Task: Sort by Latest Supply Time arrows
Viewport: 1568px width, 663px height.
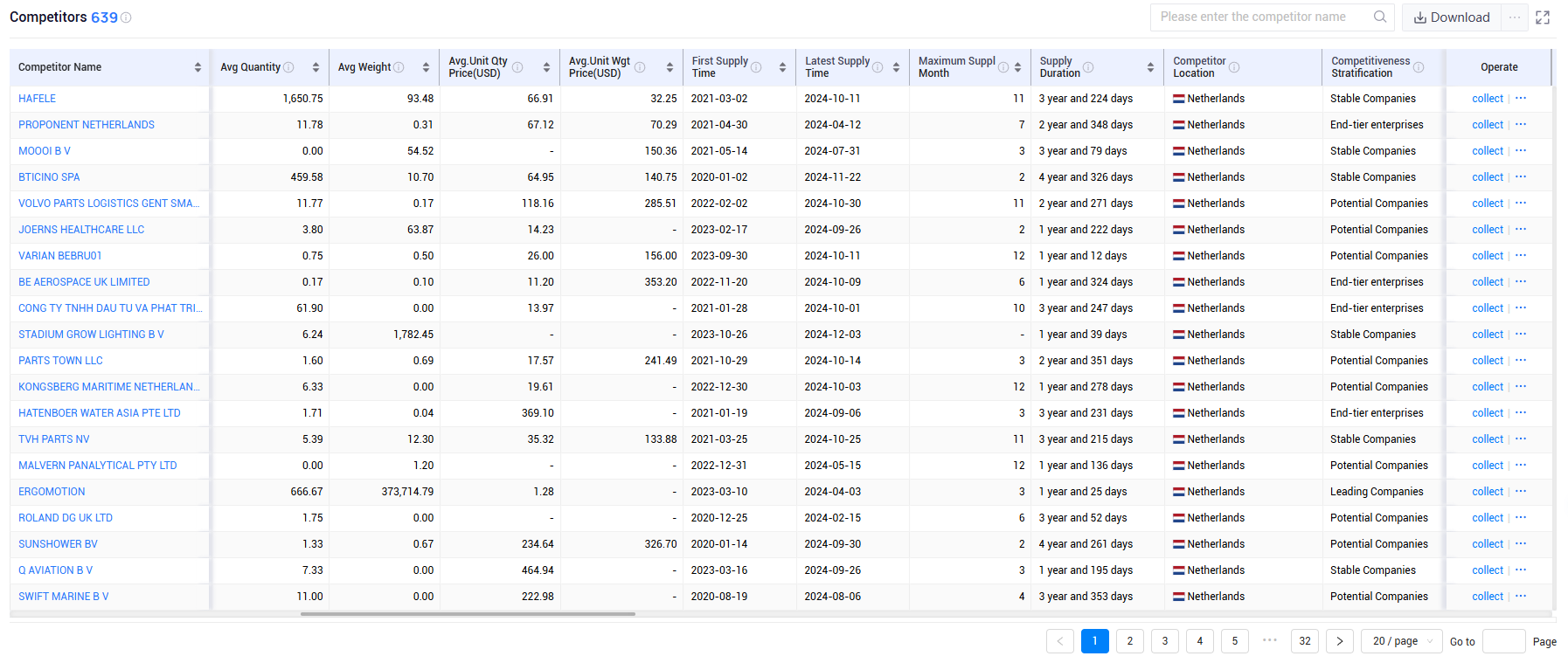Action: 896,67
